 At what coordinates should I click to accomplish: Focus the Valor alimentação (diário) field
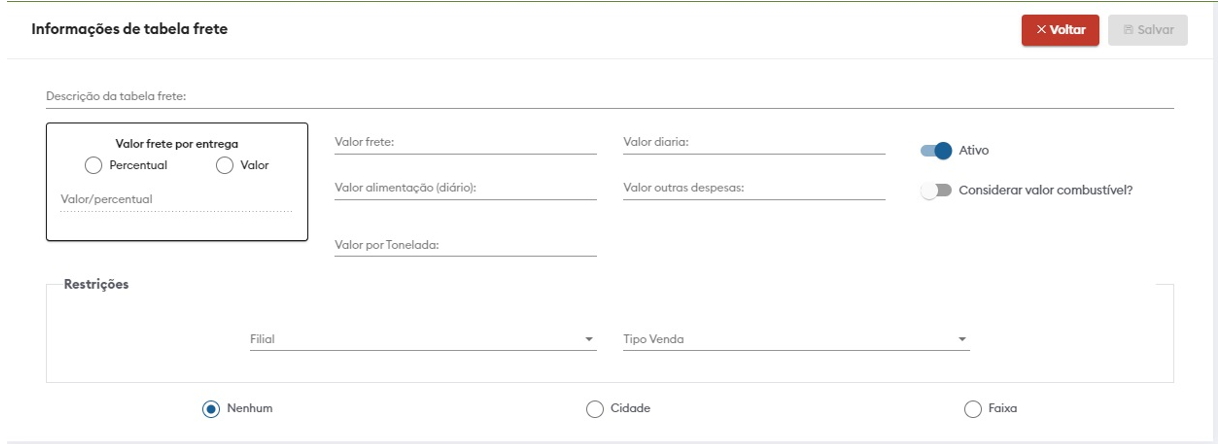tap(465, 189)
